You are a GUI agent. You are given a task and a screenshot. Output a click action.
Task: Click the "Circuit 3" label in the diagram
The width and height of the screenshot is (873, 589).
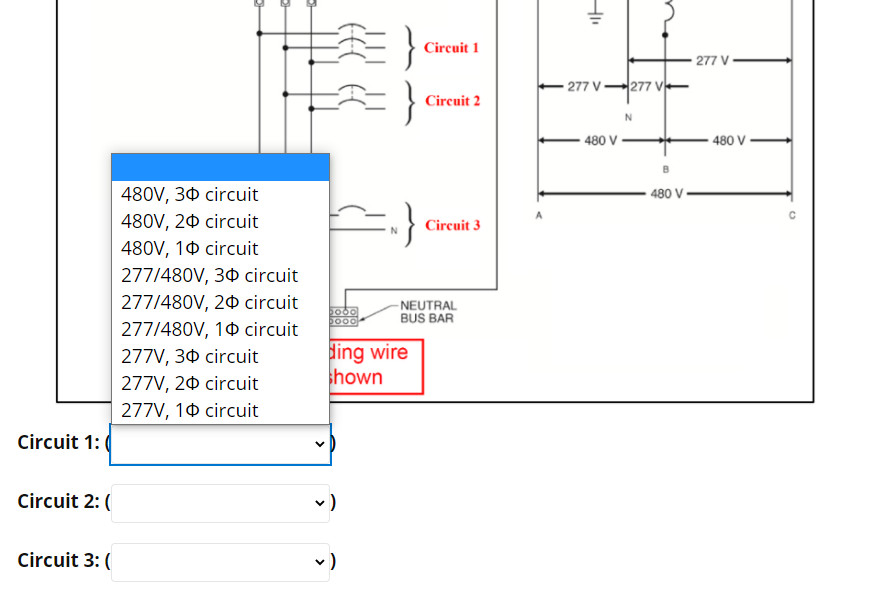(x=453, y=225)
